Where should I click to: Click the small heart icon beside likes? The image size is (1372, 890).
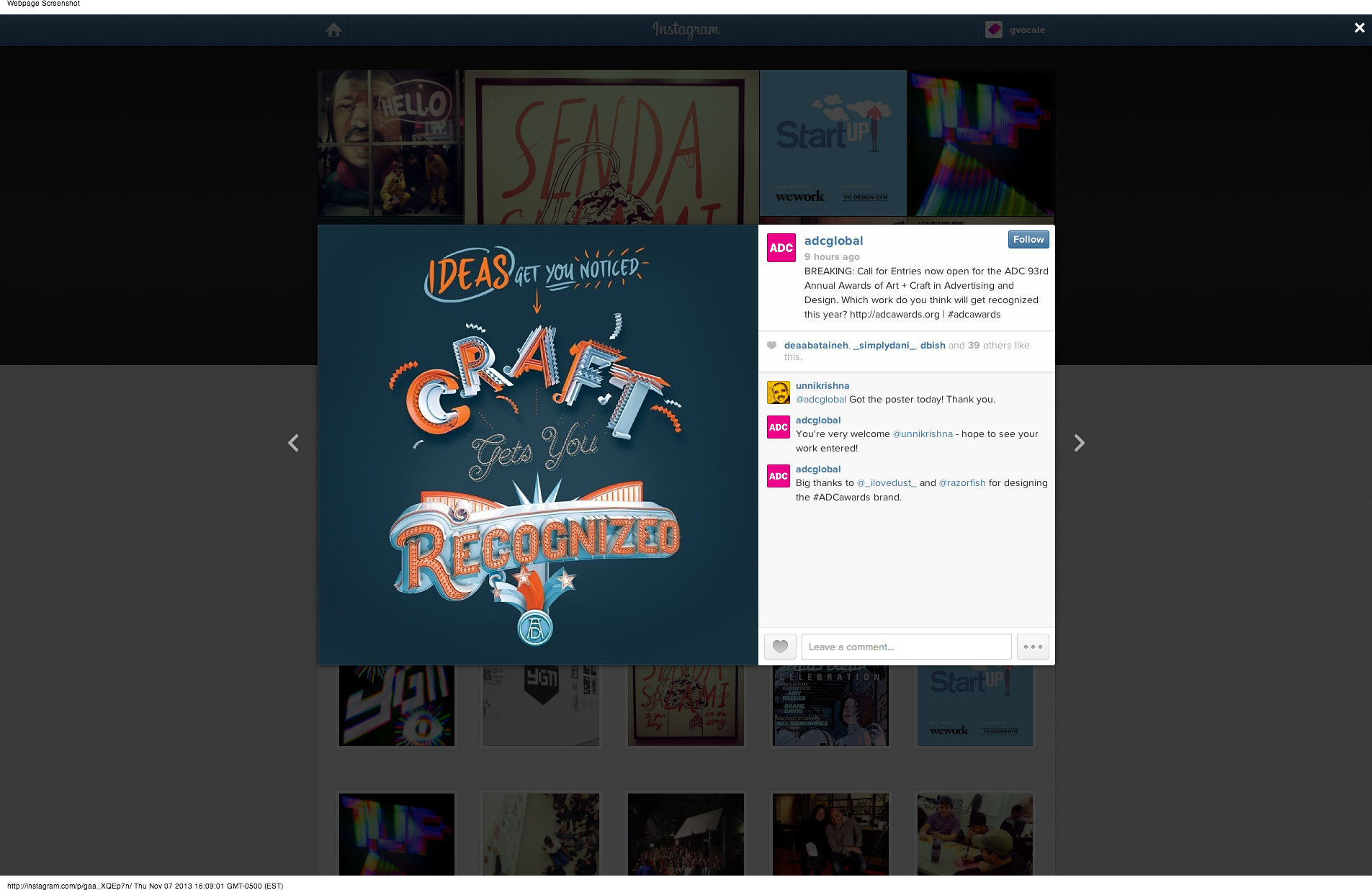(x=772, y=346)
